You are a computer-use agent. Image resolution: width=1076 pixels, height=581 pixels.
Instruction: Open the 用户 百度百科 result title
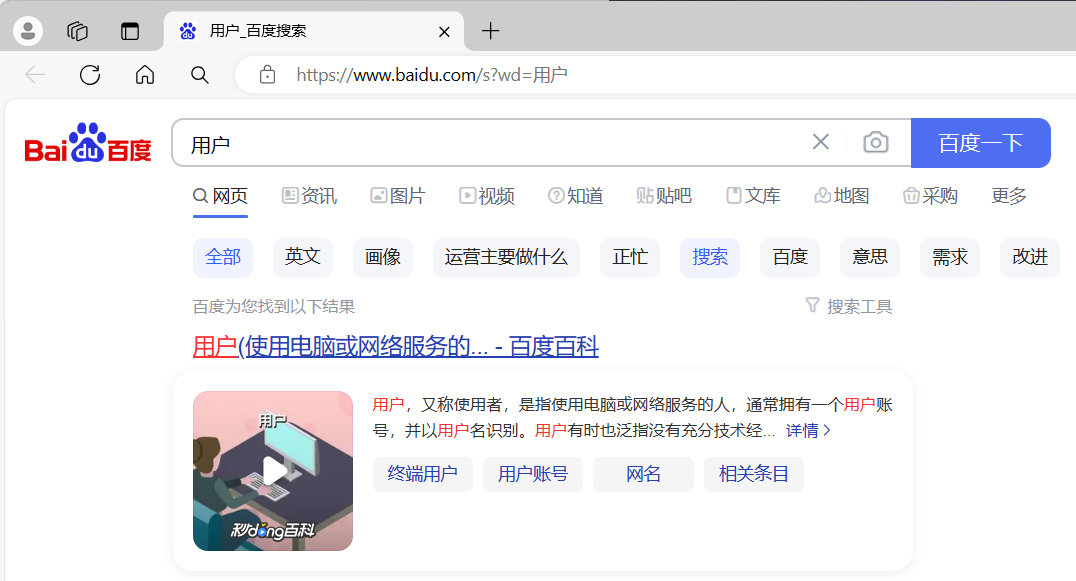(x=396, y=346)
